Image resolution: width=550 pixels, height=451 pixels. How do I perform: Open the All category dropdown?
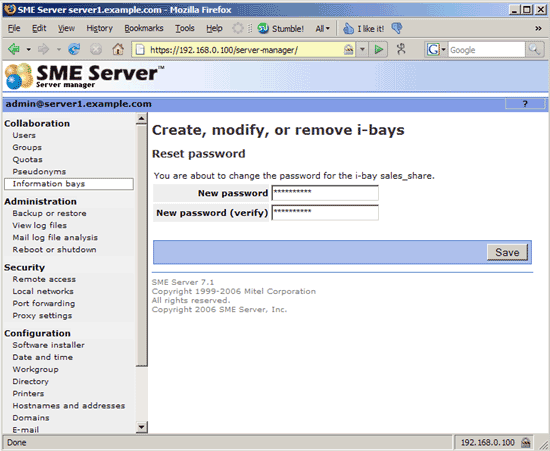click(x=322, y=28)
